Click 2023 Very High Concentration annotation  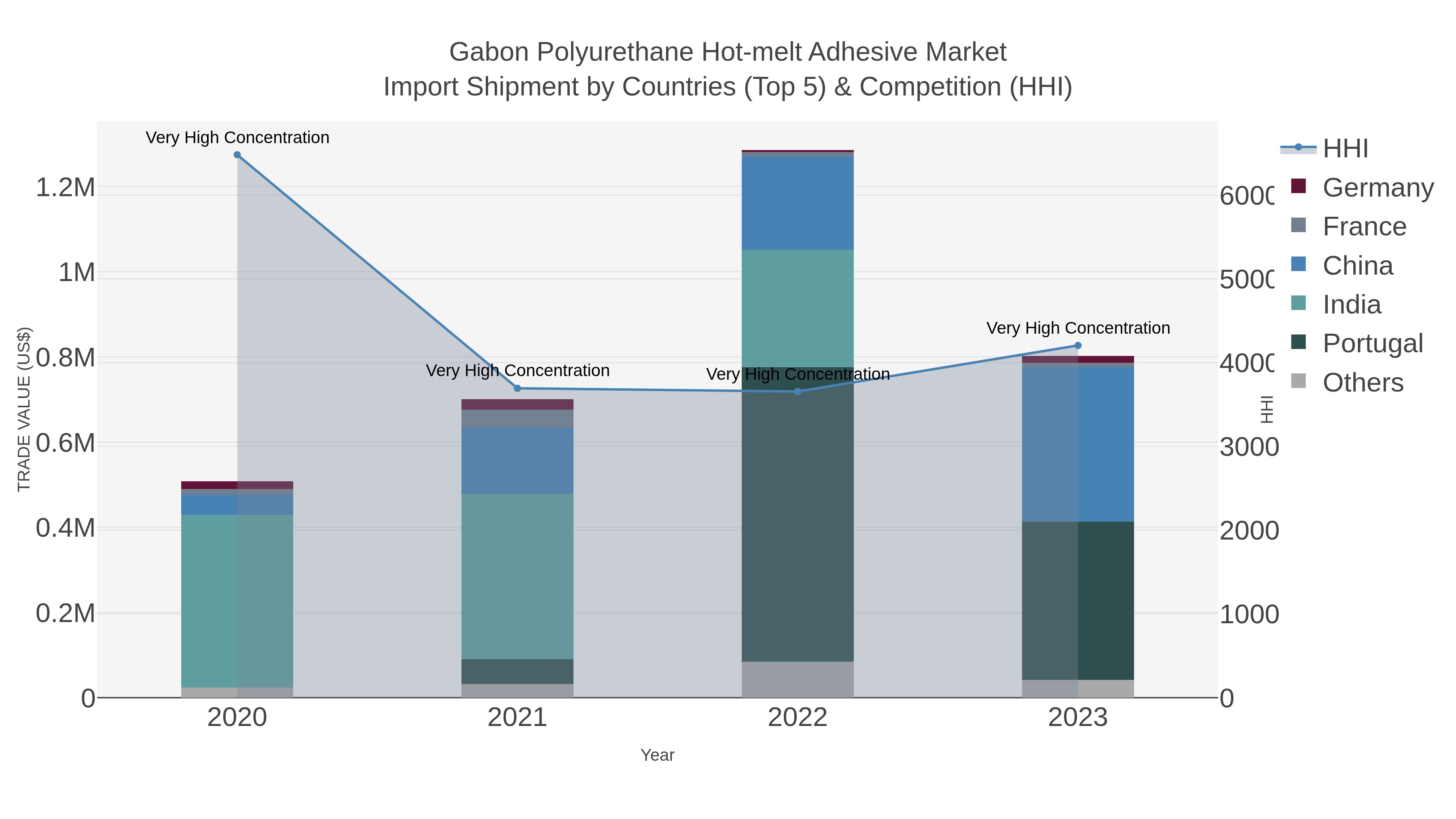(1078, 328)
